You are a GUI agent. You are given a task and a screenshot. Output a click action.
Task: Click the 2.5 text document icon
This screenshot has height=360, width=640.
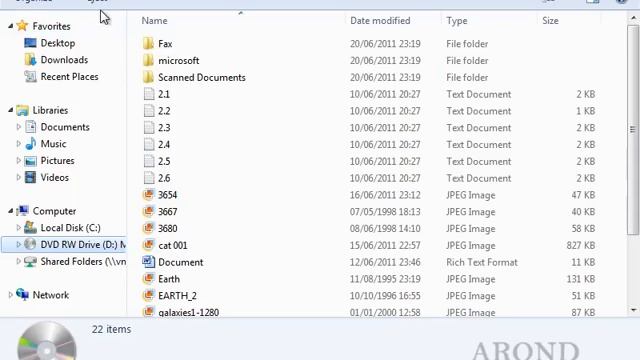click(149, 161)
